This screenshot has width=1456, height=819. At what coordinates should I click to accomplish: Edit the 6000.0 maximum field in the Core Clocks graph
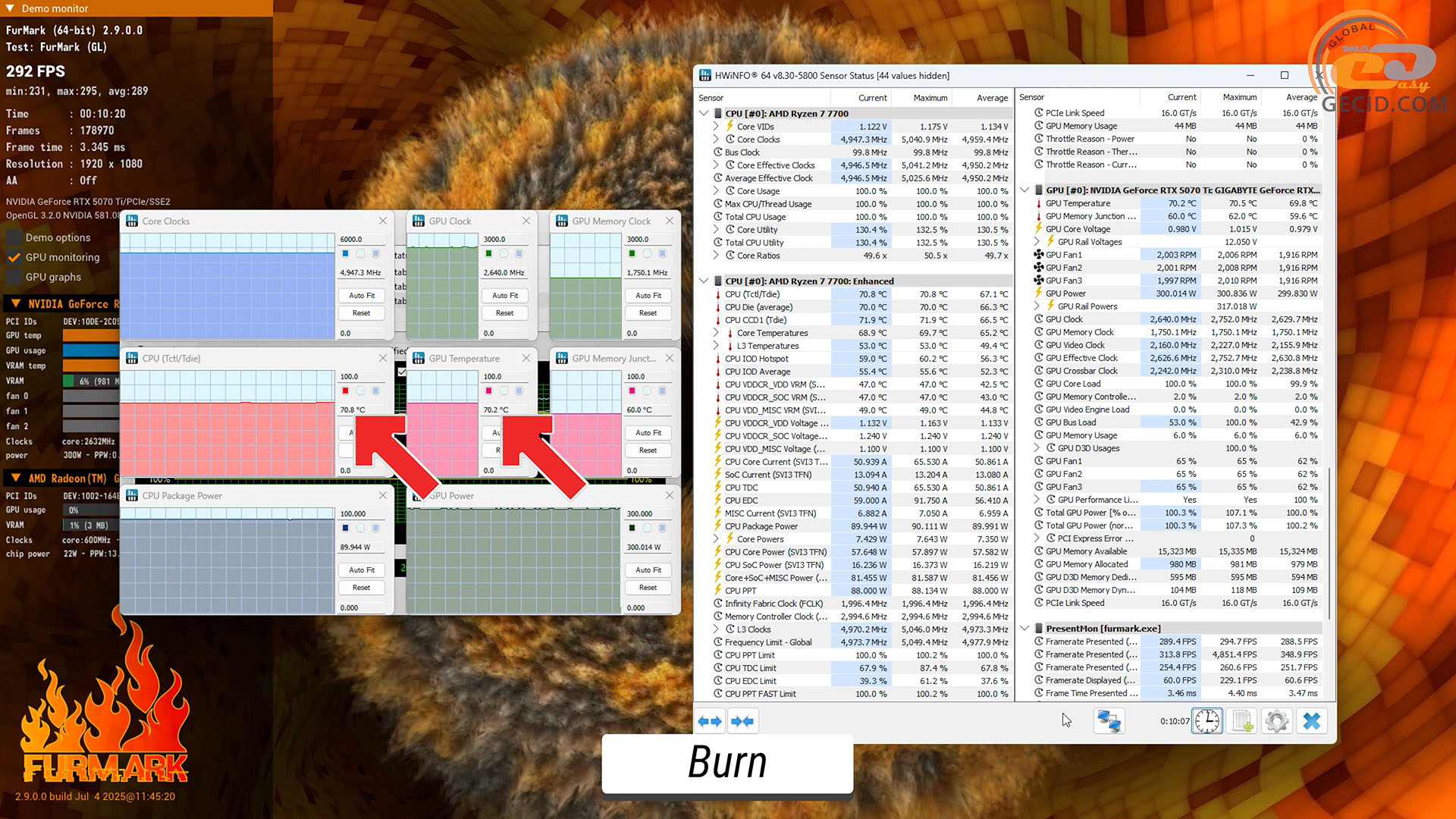(x=361, y=239)
